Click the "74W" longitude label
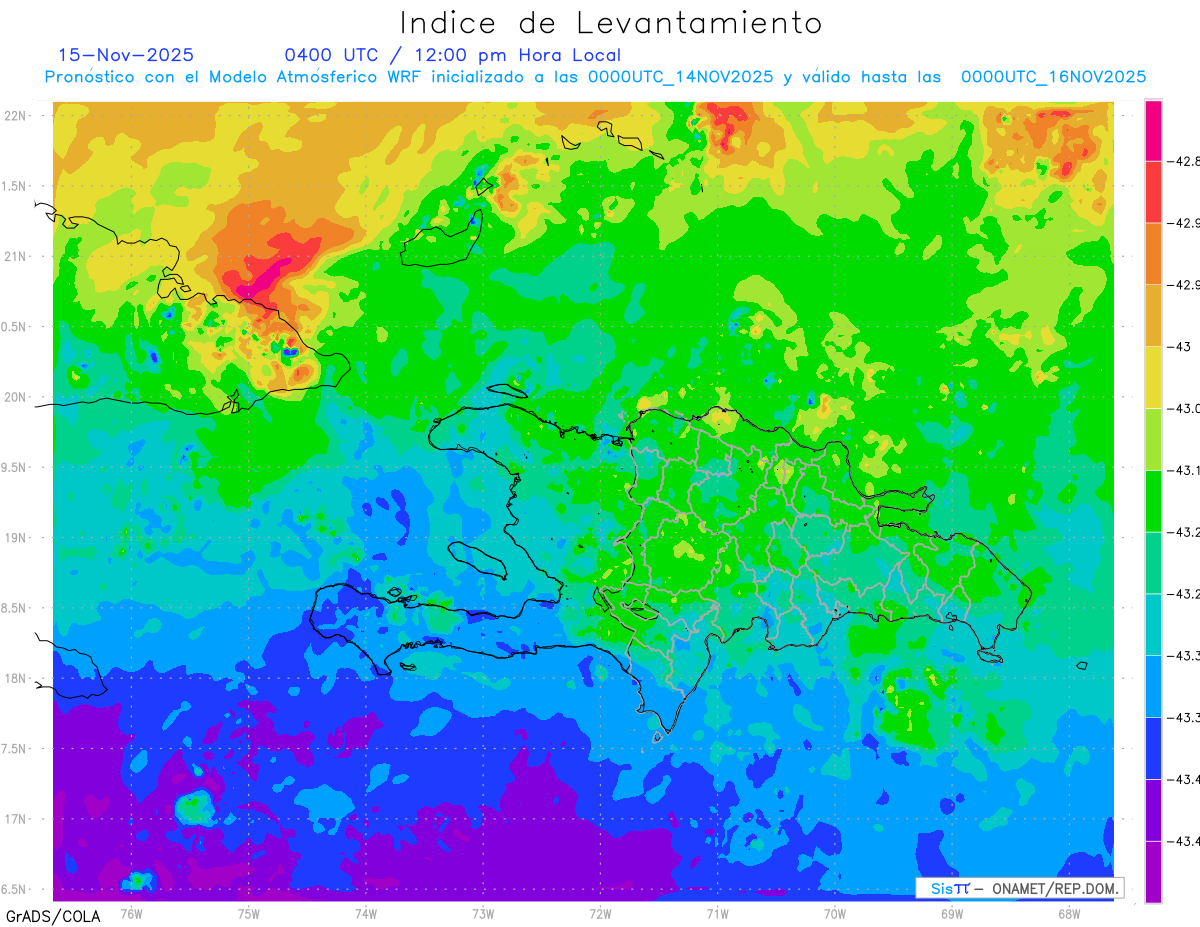Screen dimensions: 1200x927 point(365,912)
